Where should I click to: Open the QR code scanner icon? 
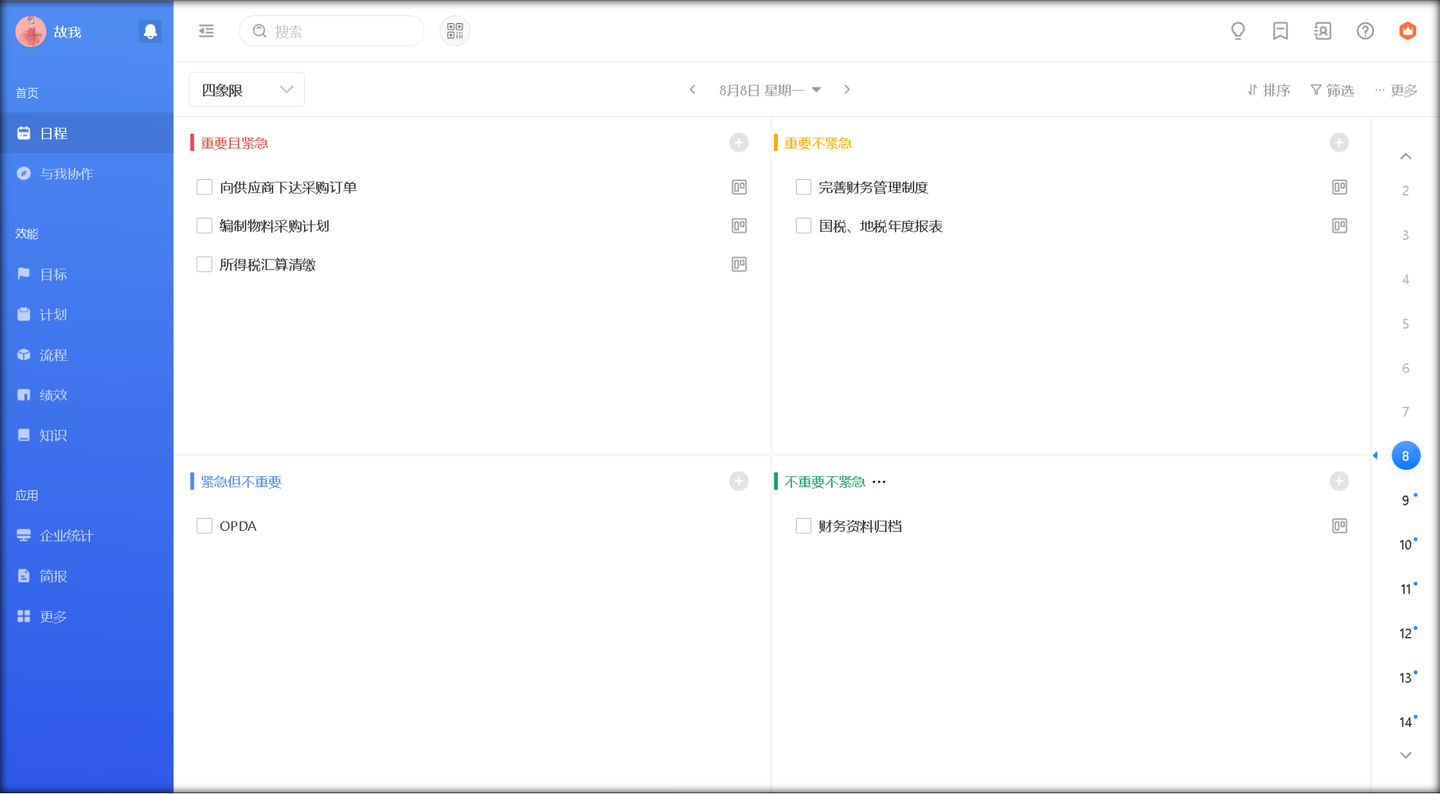[x=455, y=32]
